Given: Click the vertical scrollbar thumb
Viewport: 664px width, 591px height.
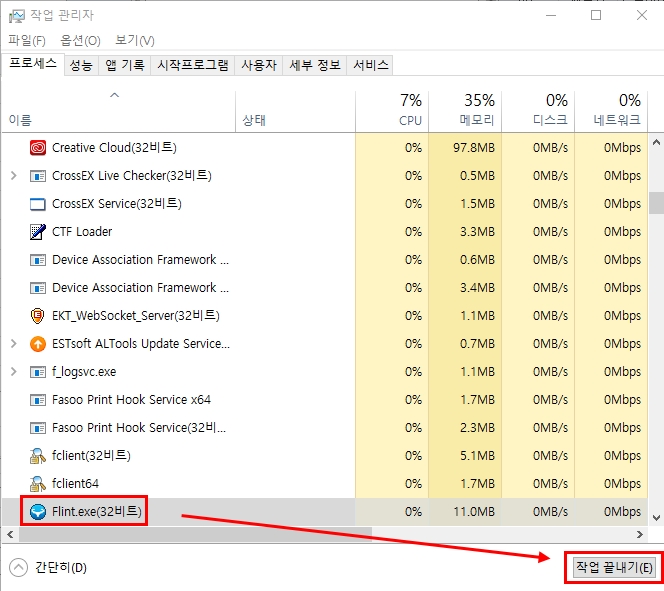Looking at the screenshot, I should (x=656, y=203).
